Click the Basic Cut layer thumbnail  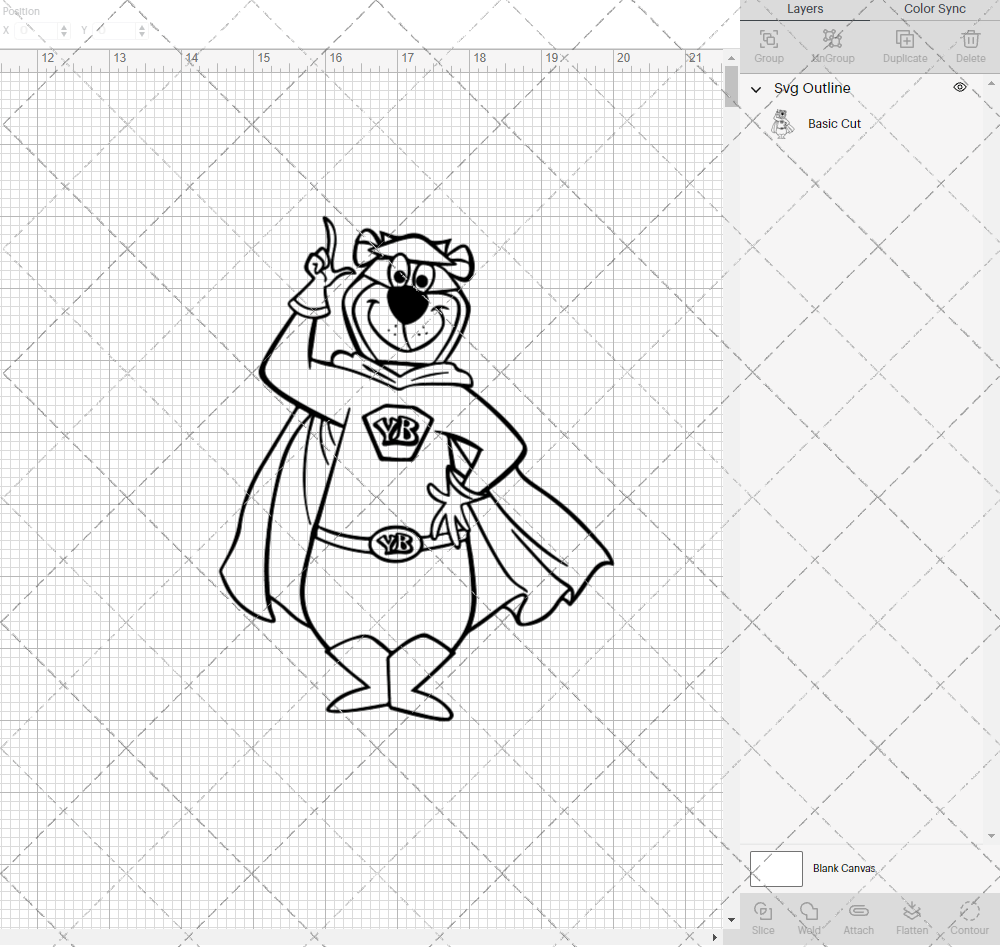point(784,123)
